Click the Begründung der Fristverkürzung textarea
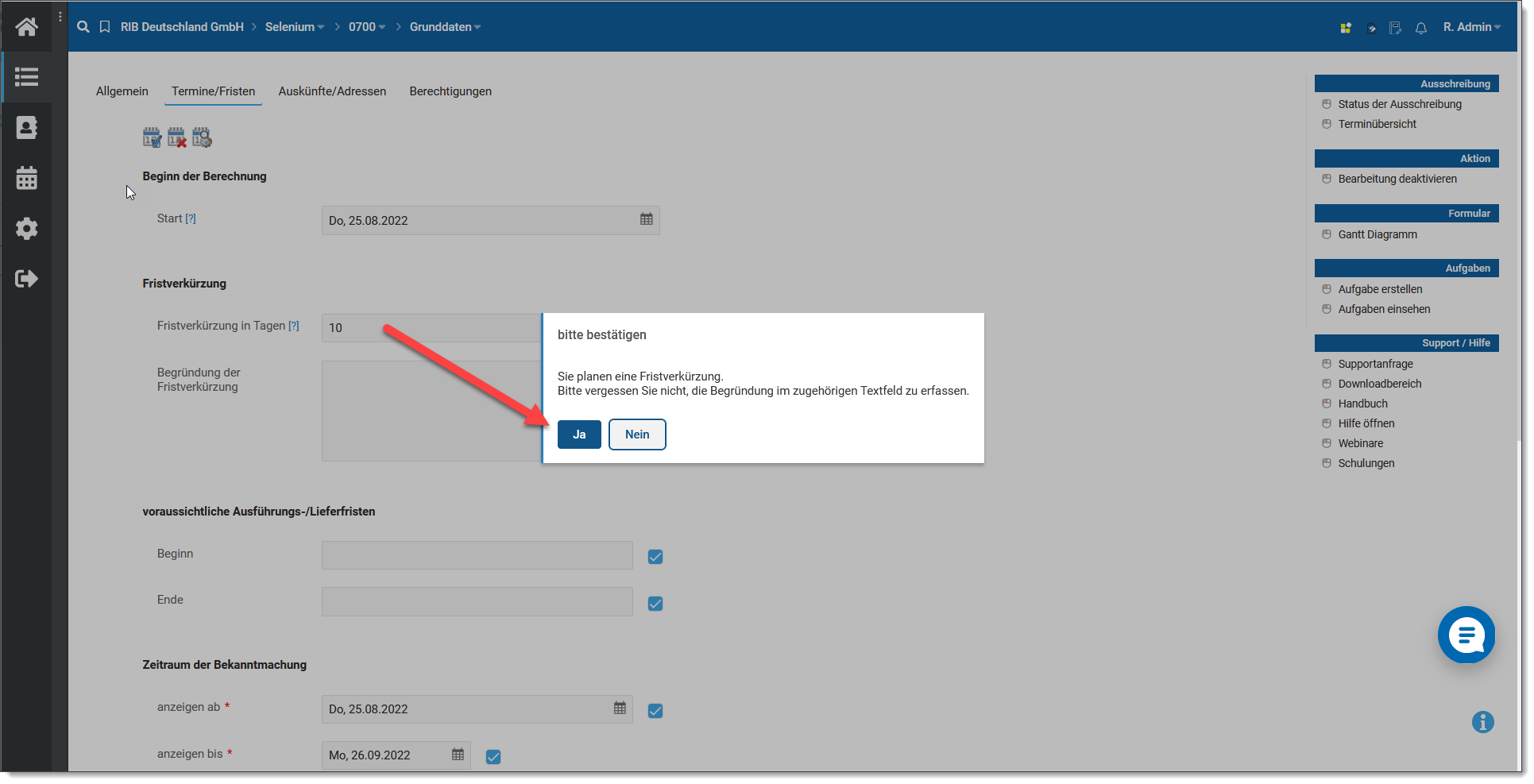This screenshot has height=784, width=1534. coord(431,411)
